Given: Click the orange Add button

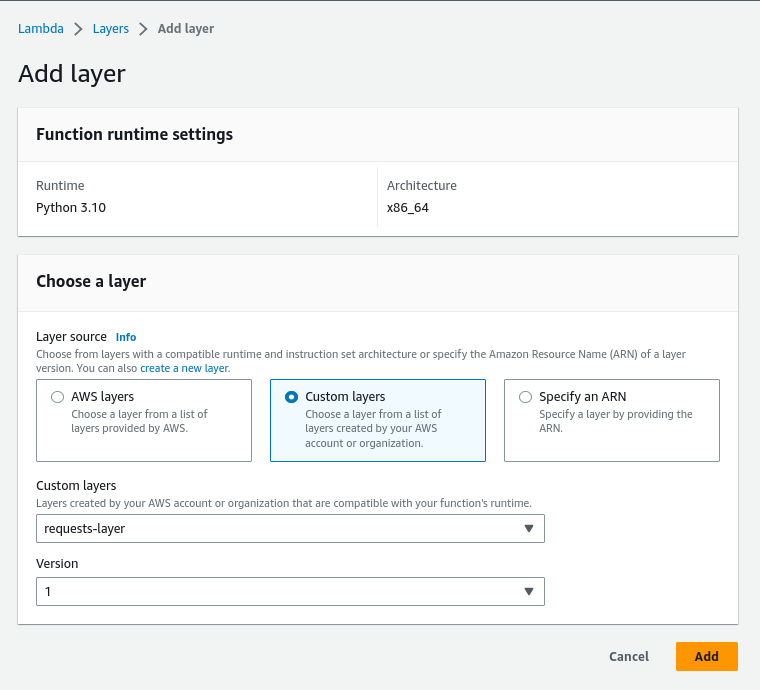Looking at the screenshot, I should [x=706, y=656].
